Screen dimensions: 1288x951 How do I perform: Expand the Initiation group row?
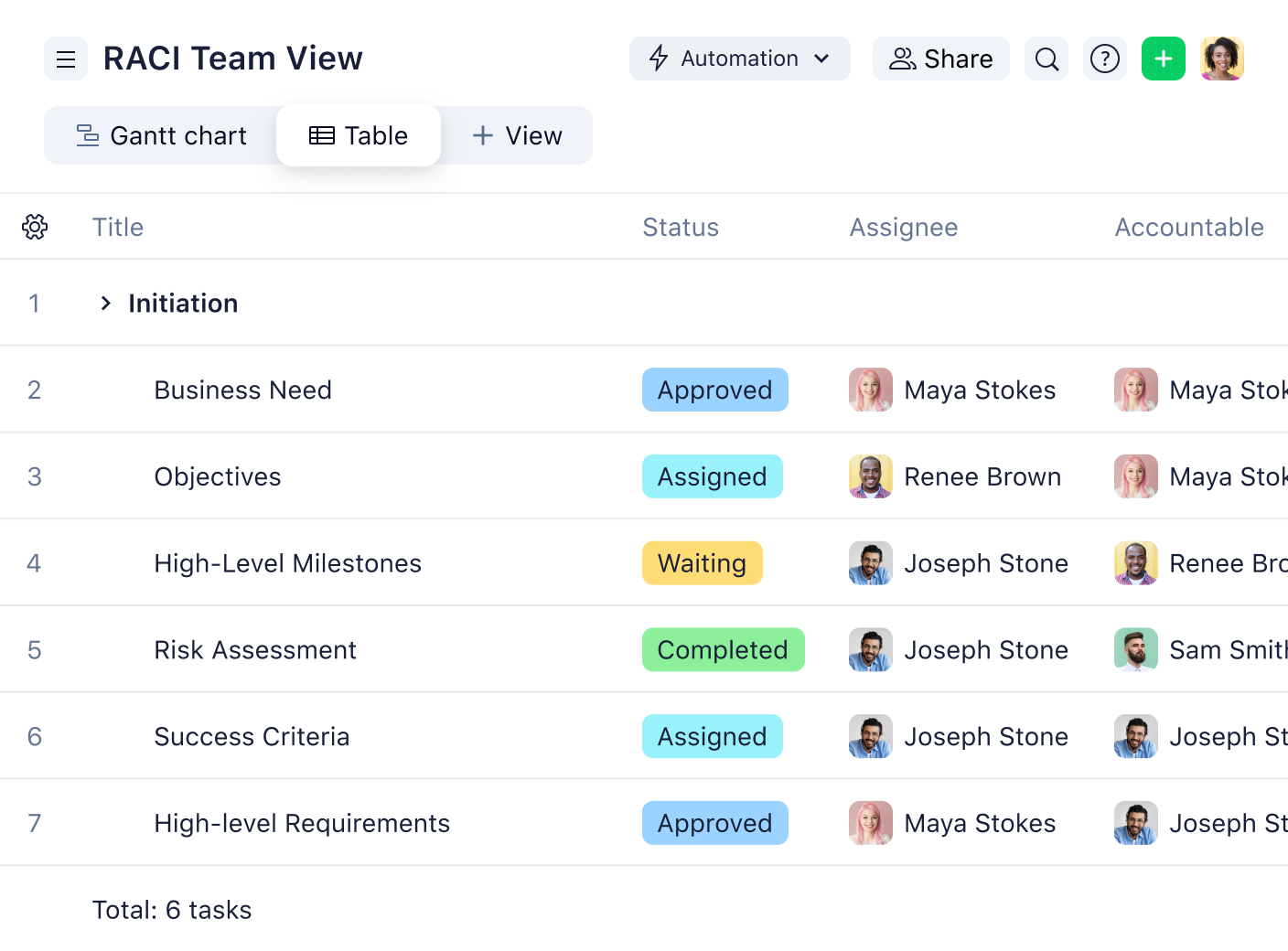pos(104,303)
